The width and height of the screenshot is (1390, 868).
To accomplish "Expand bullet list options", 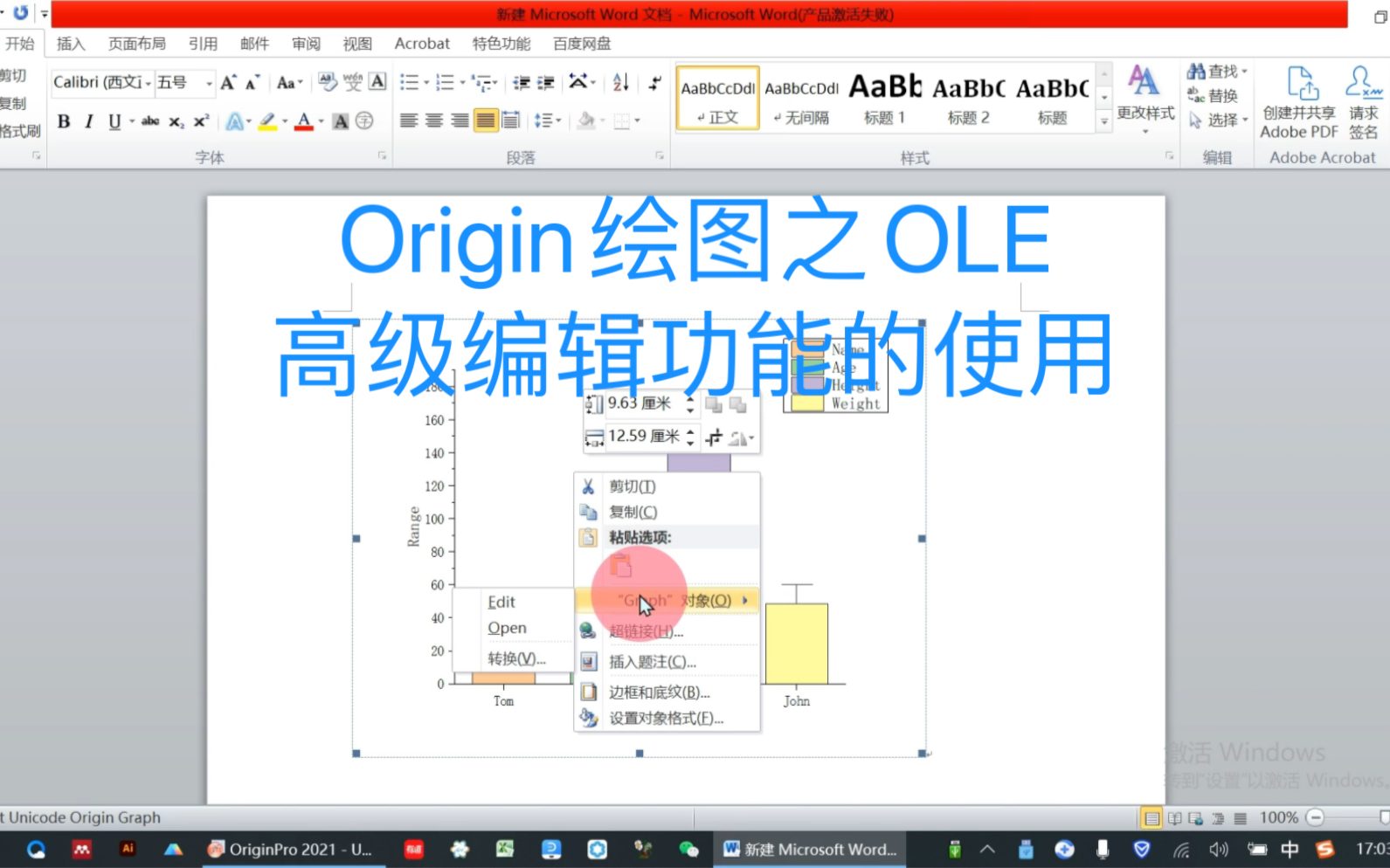I will click(x=426, y=83).
